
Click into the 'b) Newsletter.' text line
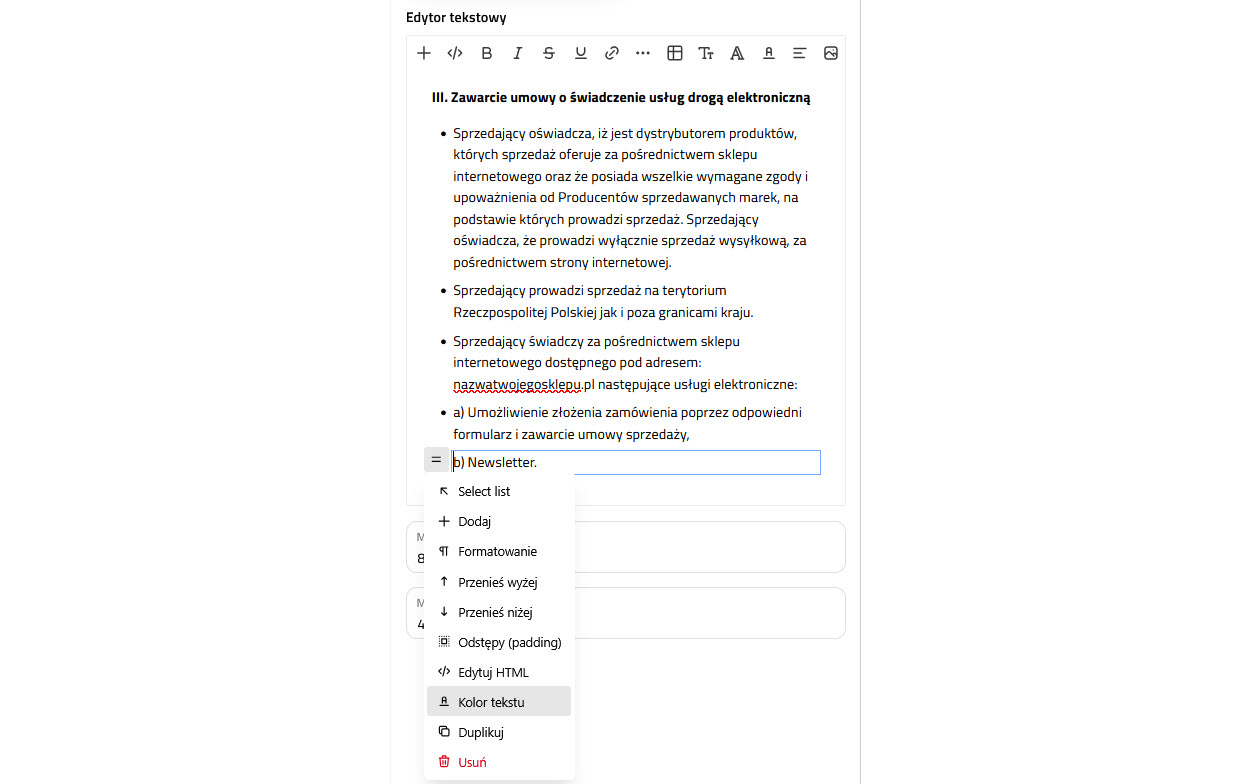pyautogui.click(x=600, y=462)
